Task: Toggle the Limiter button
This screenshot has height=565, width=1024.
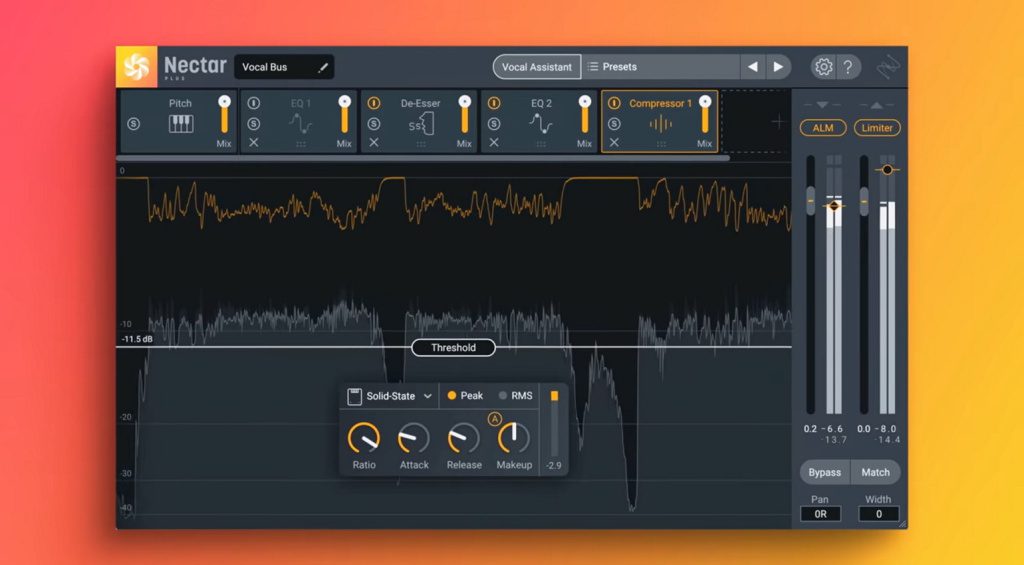Action: 877,128
